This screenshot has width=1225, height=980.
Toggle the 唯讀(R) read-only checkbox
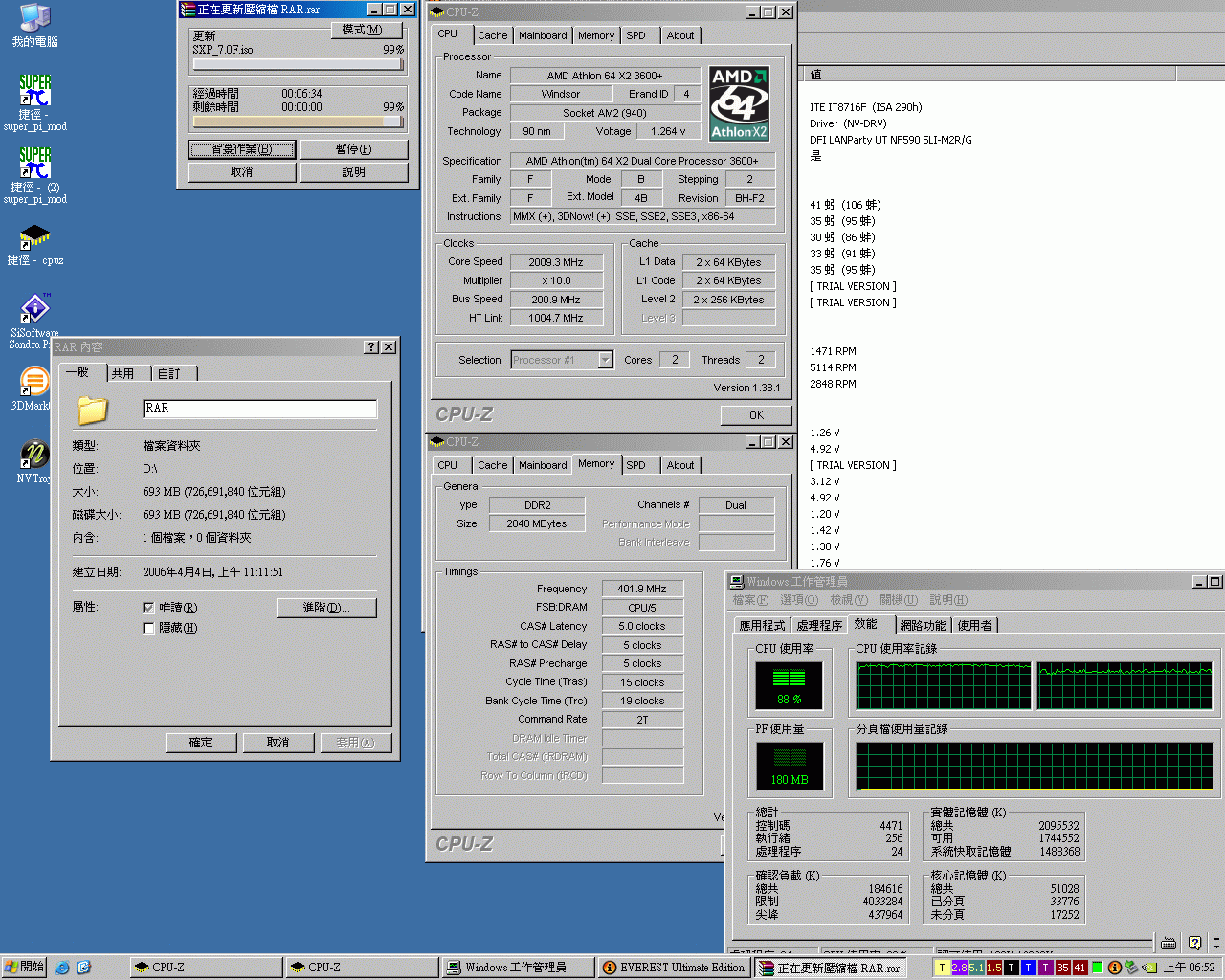tap(148, 608)
